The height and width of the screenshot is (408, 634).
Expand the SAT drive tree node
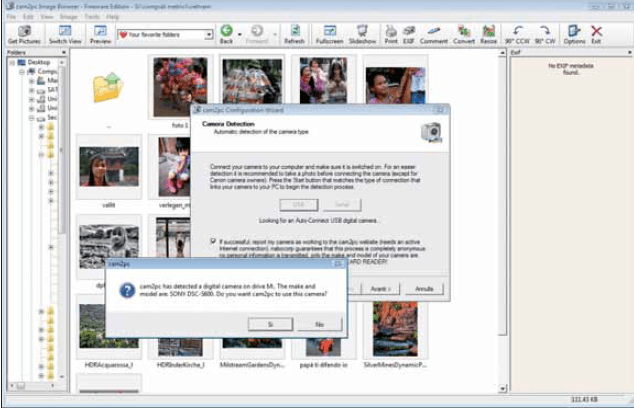pyautogui.click(x=32, y=90)
